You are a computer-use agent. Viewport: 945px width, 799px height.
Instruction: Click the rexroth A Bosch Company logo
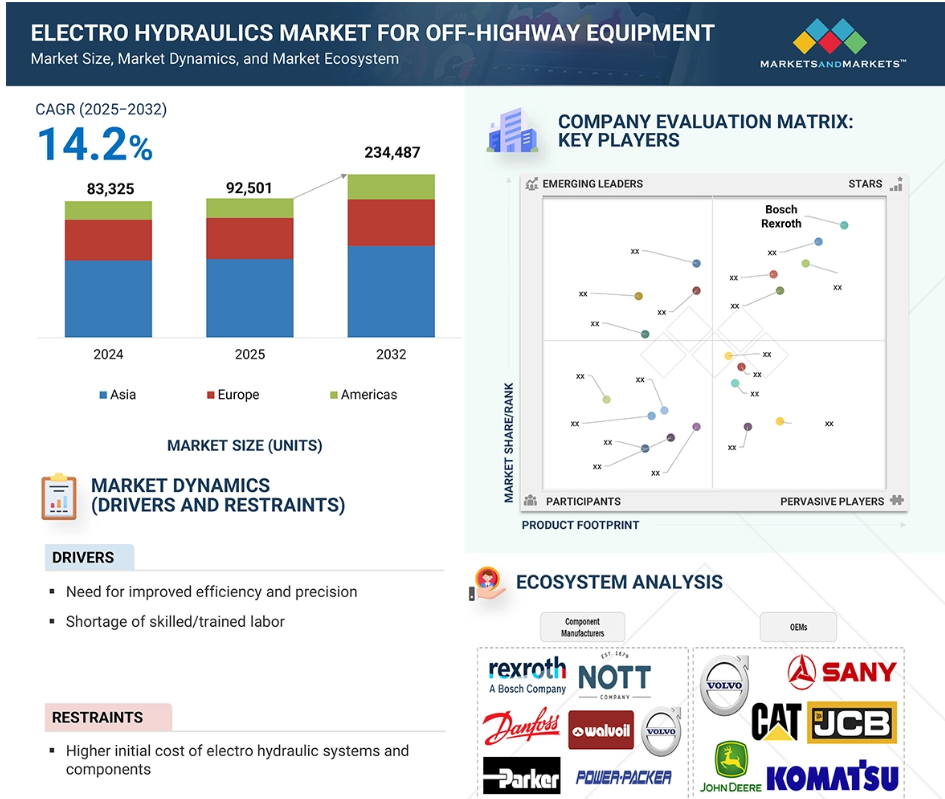tap(527, 675)
